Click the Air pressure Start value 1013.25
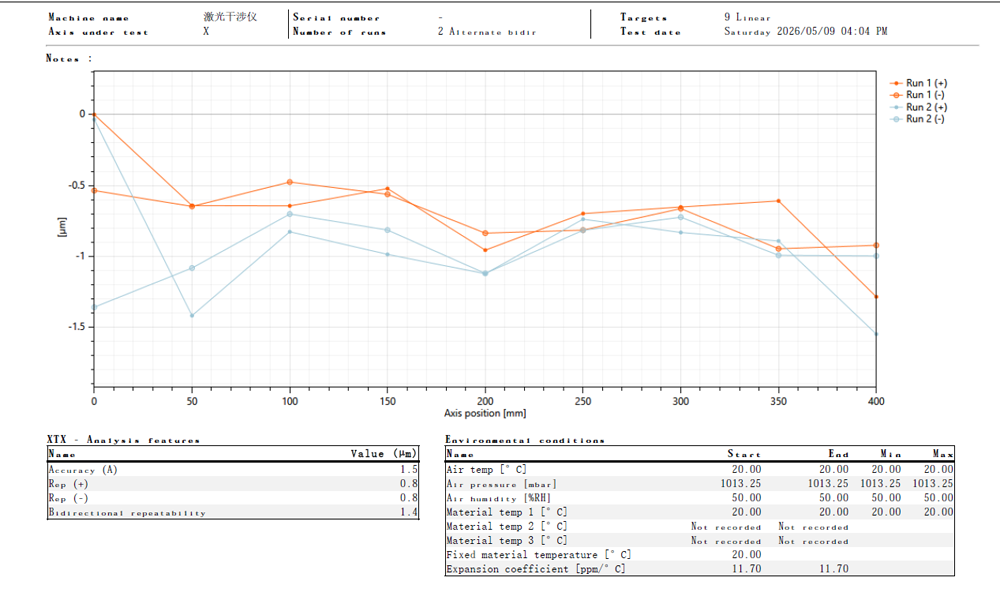Viewport: 1000px width, 600px height. point(741,484)
